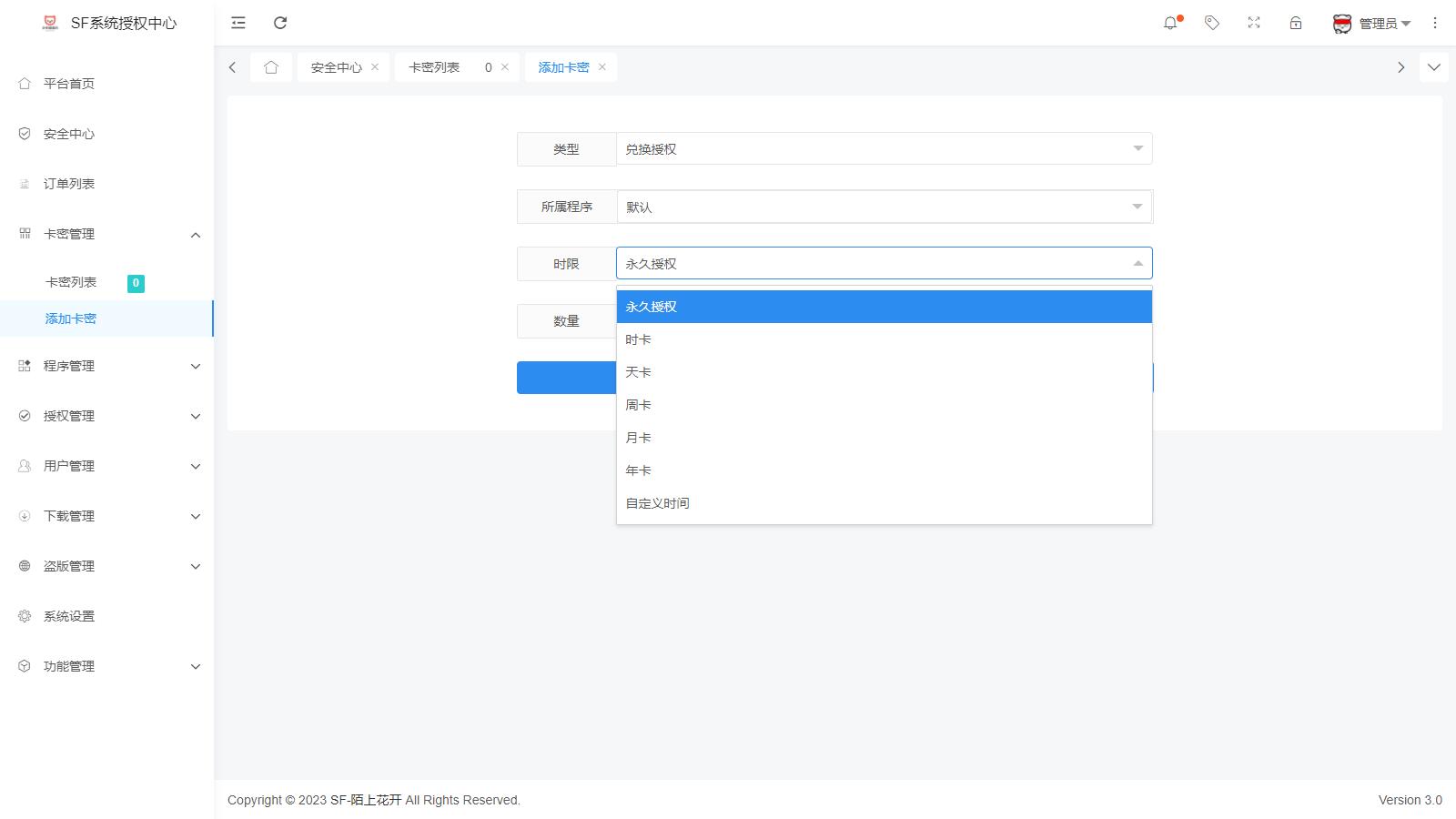Click the lock screen icon

pos(1295,23)
